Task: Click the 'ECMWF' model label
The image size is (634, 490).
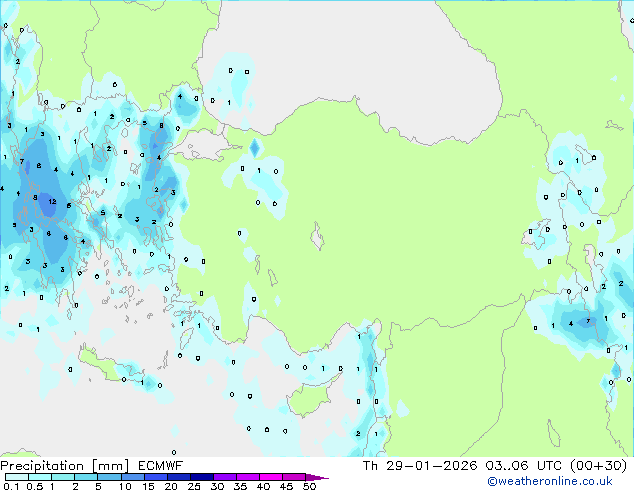Action: point(161,466)
